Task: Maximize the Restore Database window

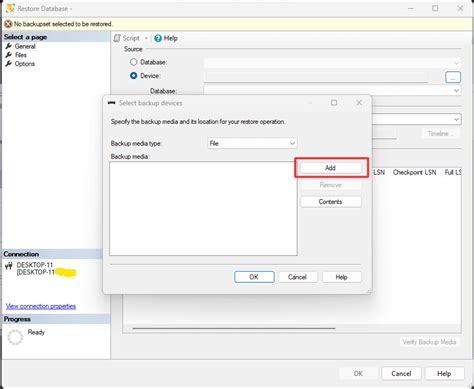Action: 435,8
